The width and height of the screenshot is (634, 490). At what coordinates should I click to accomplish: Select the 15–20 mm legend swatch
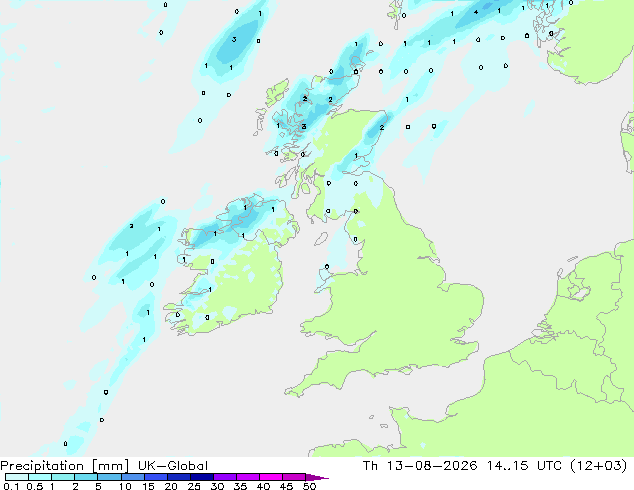coord(155,477)
